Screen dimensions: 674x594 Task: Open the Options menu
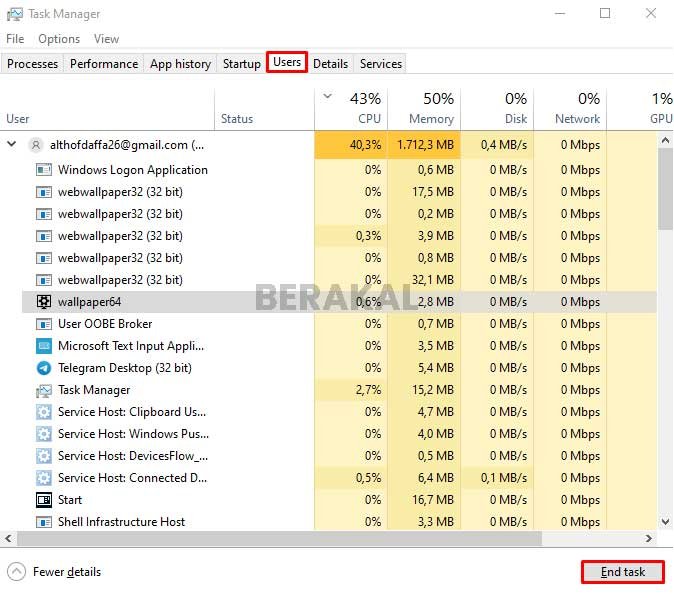click(x=59, y=39)
